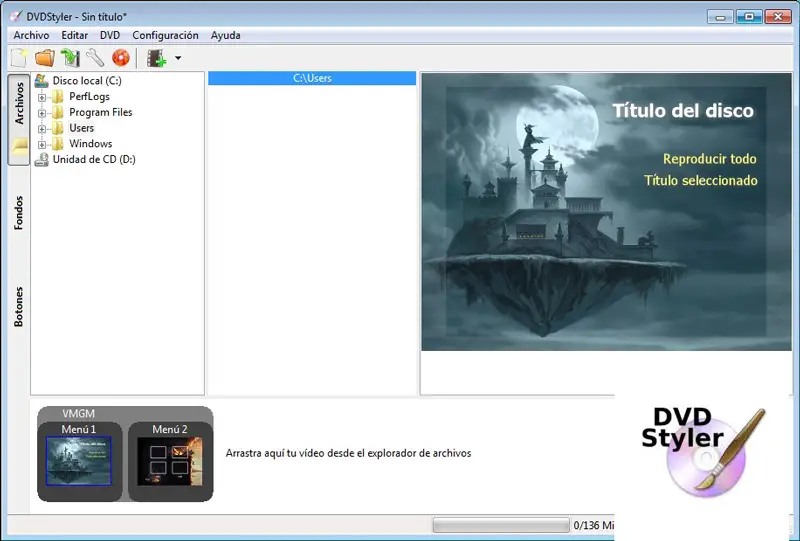800x541 pixels.
Task: Click the VMGM label in timeline
Action: tap(79, 413)
